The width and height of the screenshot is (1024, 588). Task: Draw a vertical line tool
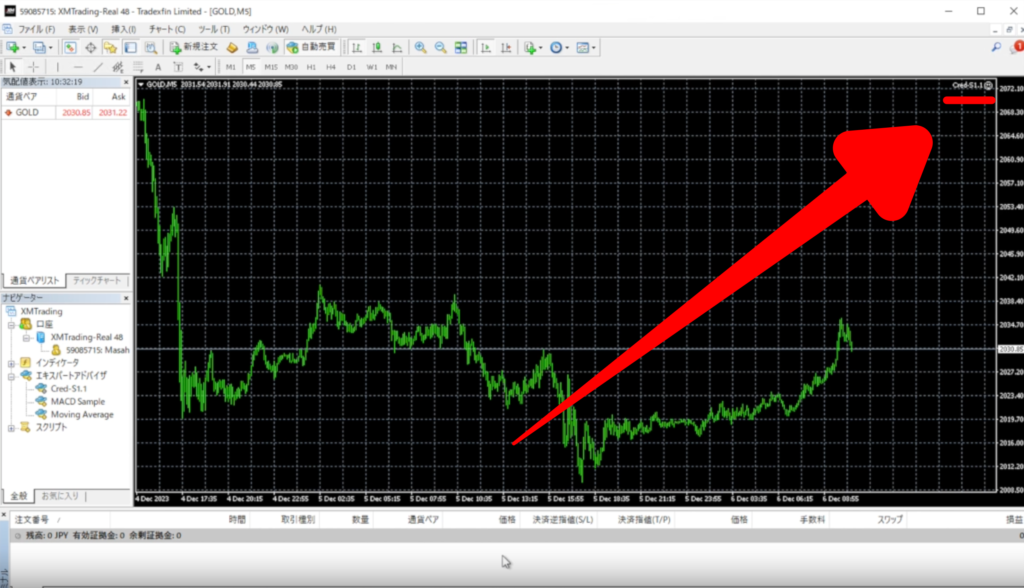[56, 66]
